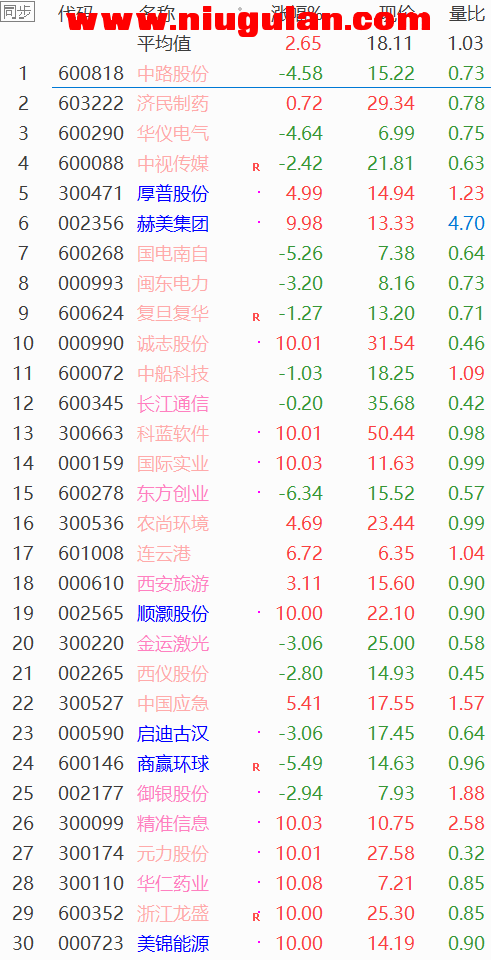Open 赫美集团 stock entry
The height and width of the screenshot is (960, 491).
pos(173,223)
